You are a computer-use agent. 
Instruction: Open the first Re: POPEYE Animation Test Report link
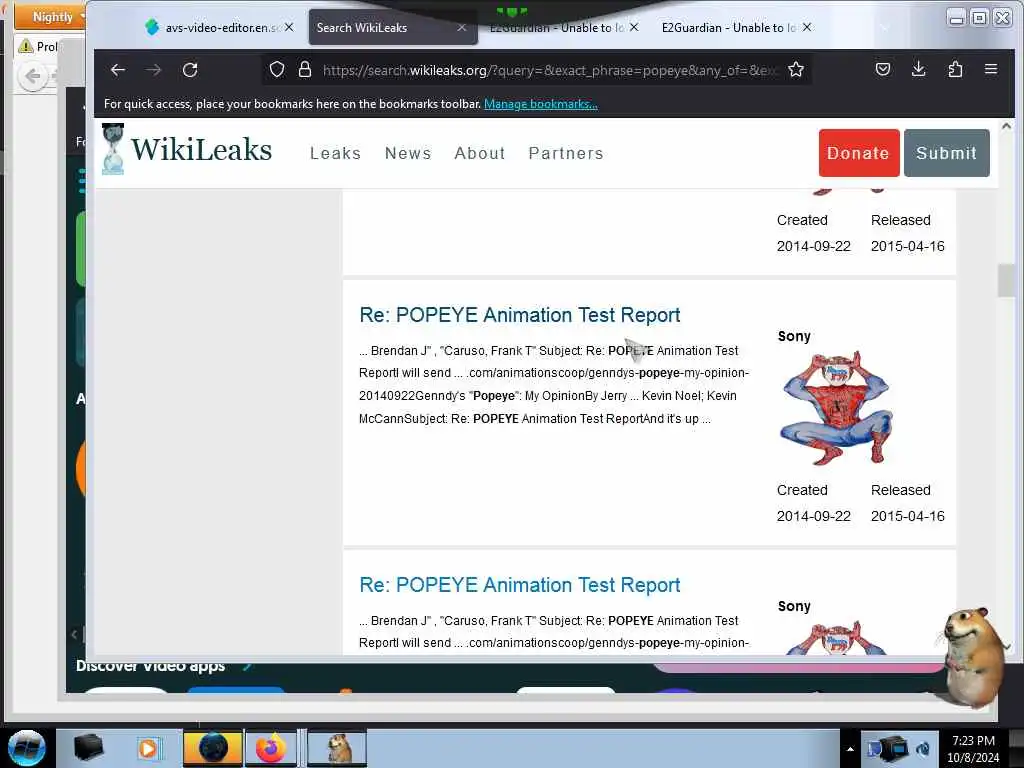[x=520, y=315]
